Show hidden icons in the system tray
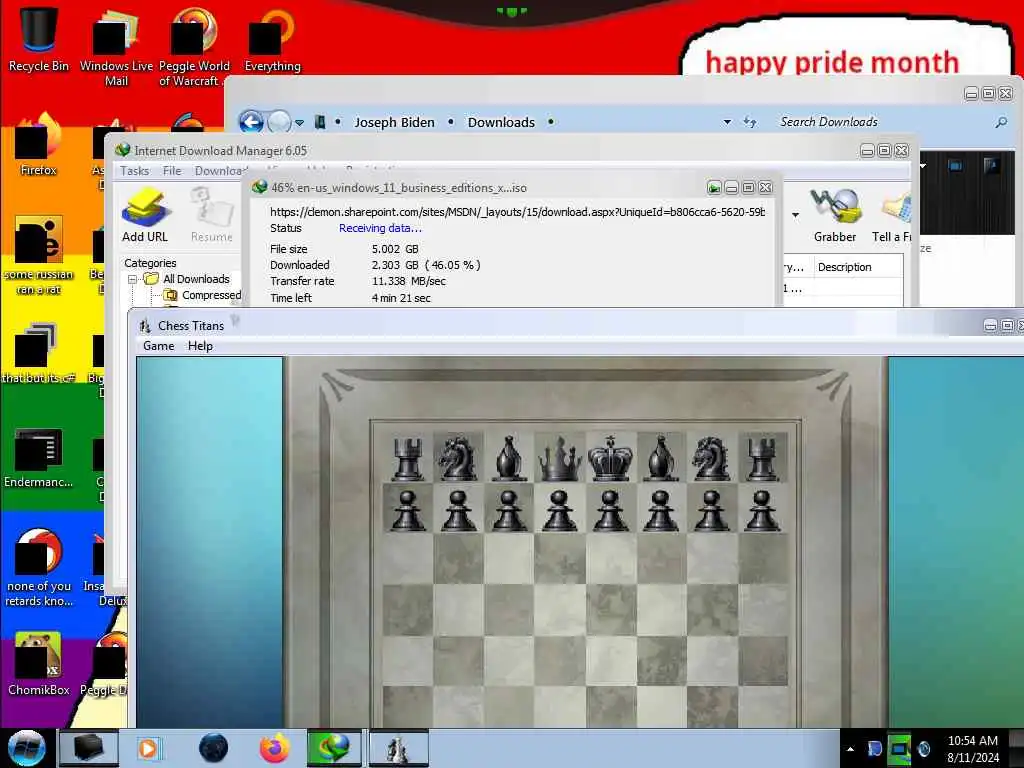Image resolution: width=1024 pixels, height=768 pixels. tap(850, 749)
